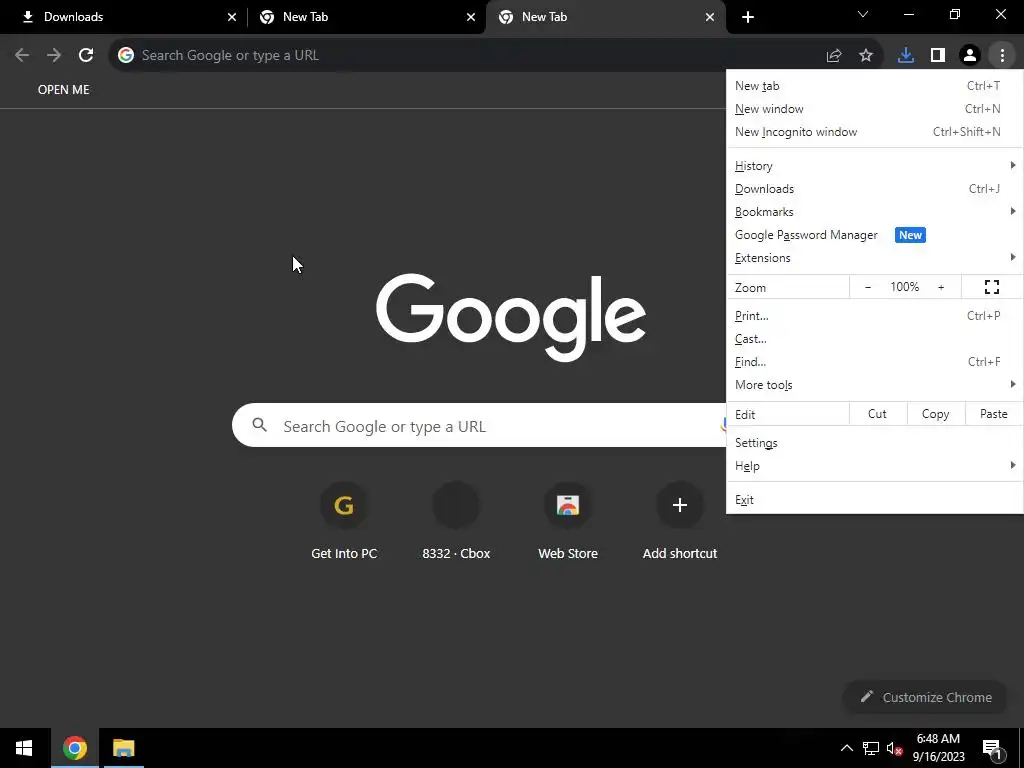Toggle the side panel icon
The height and width of the screenshot is (768, 1024).
click(938, 56)
